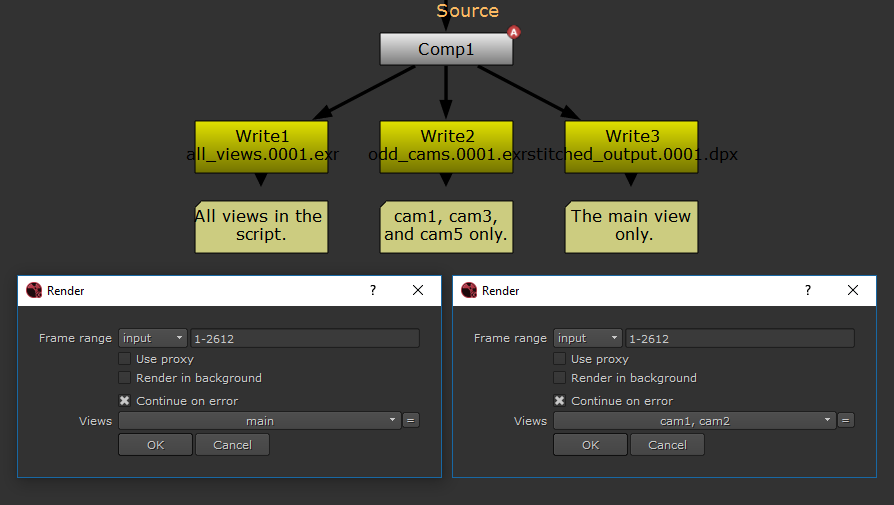The height and width of the screenshot is (505, 894).
Task: Expand Frame range input dropdown in main-view dialog
Action: [x=153, y=338]
